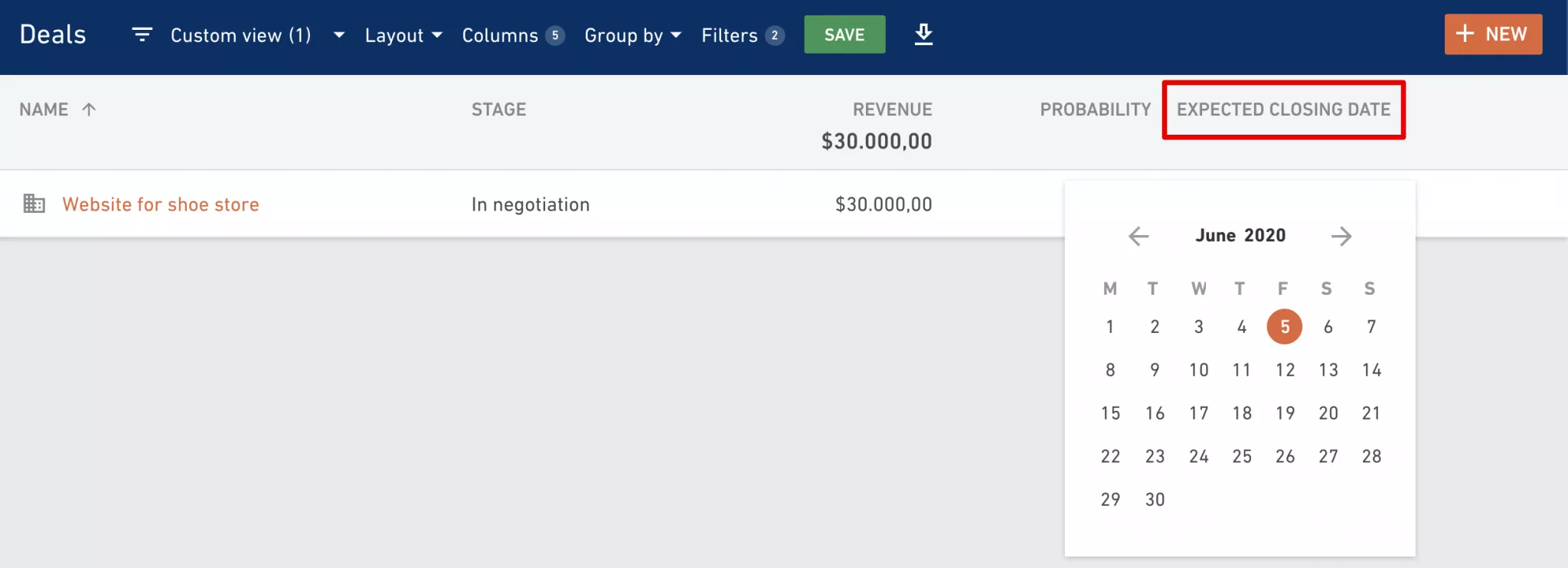Go to previous month with left arrow
This screenshot has width=1568, height=568.
pos(1138,236)
